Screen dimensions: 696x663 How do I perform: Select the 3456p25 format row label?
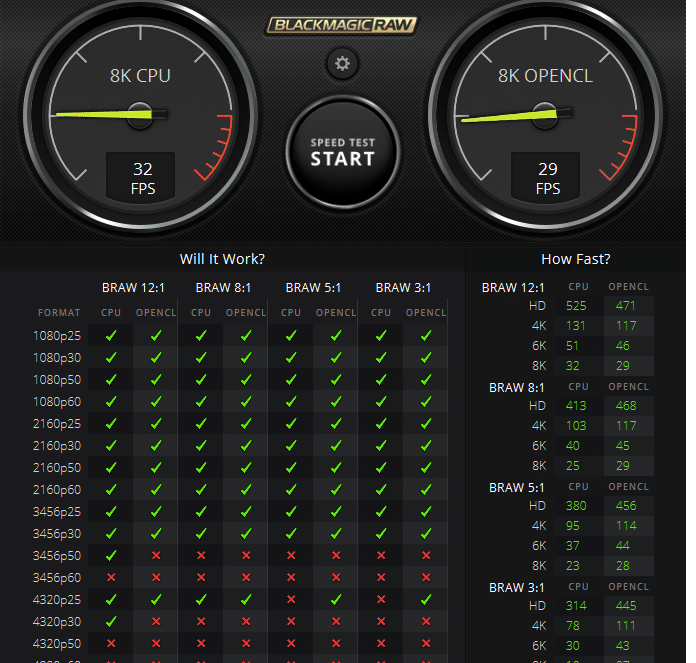(x=57, y=512)
